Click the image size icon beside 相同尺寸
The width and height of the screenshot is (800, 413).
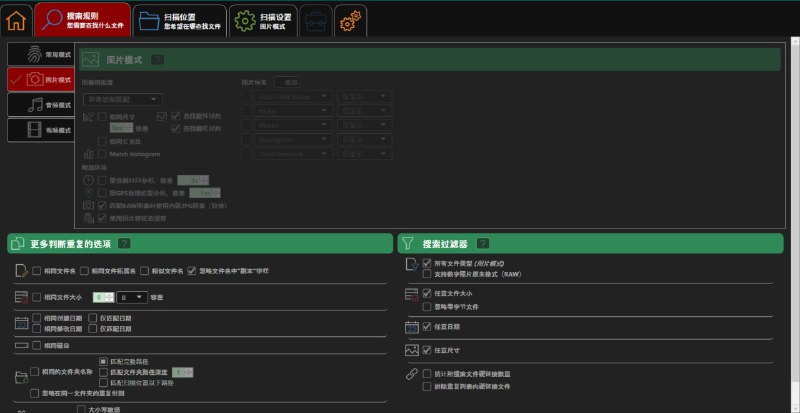click(x=88, y=117)
